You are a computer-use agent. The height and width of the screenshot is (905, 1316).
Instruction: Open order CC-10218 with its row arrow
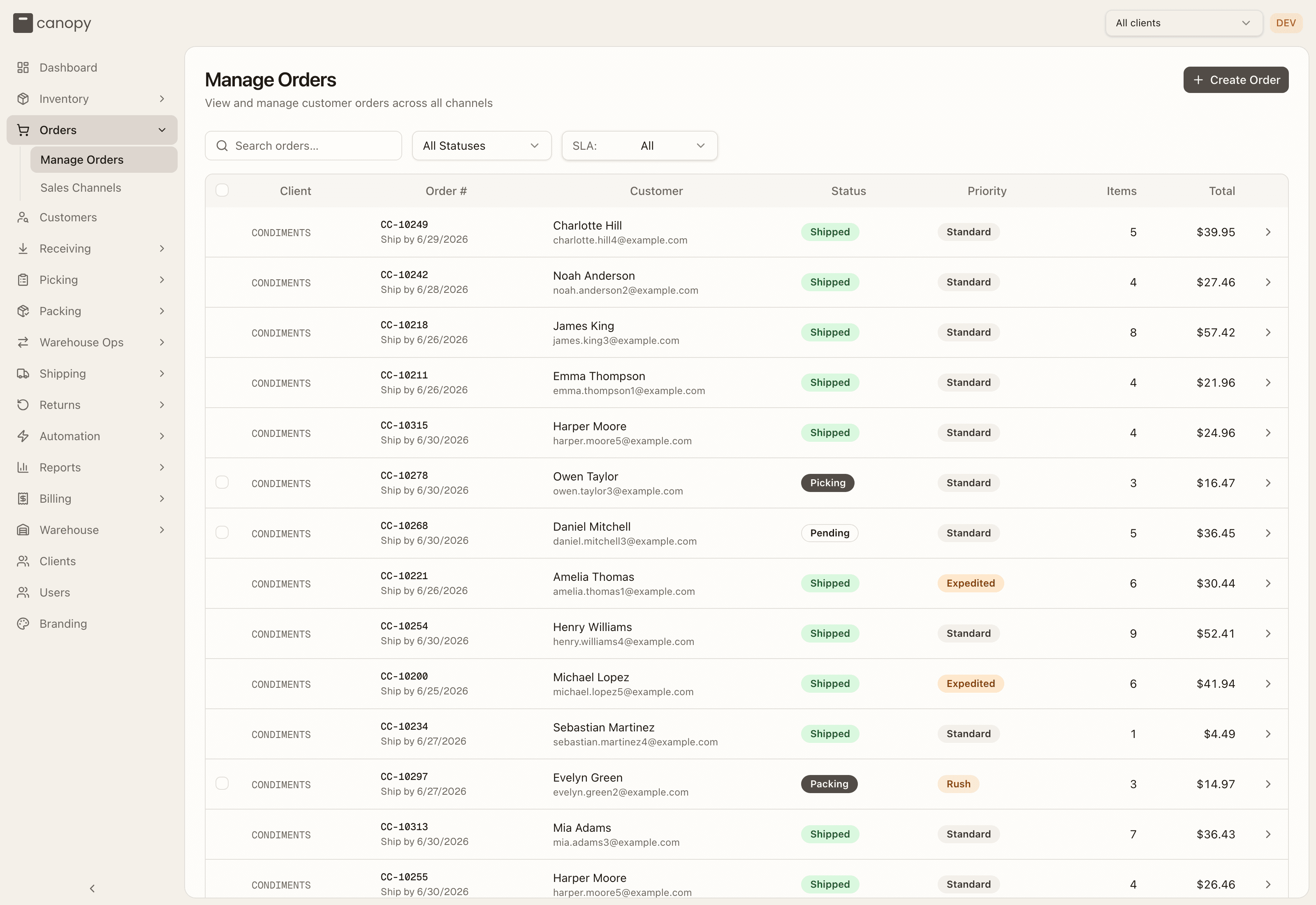tap(1268, 332)
